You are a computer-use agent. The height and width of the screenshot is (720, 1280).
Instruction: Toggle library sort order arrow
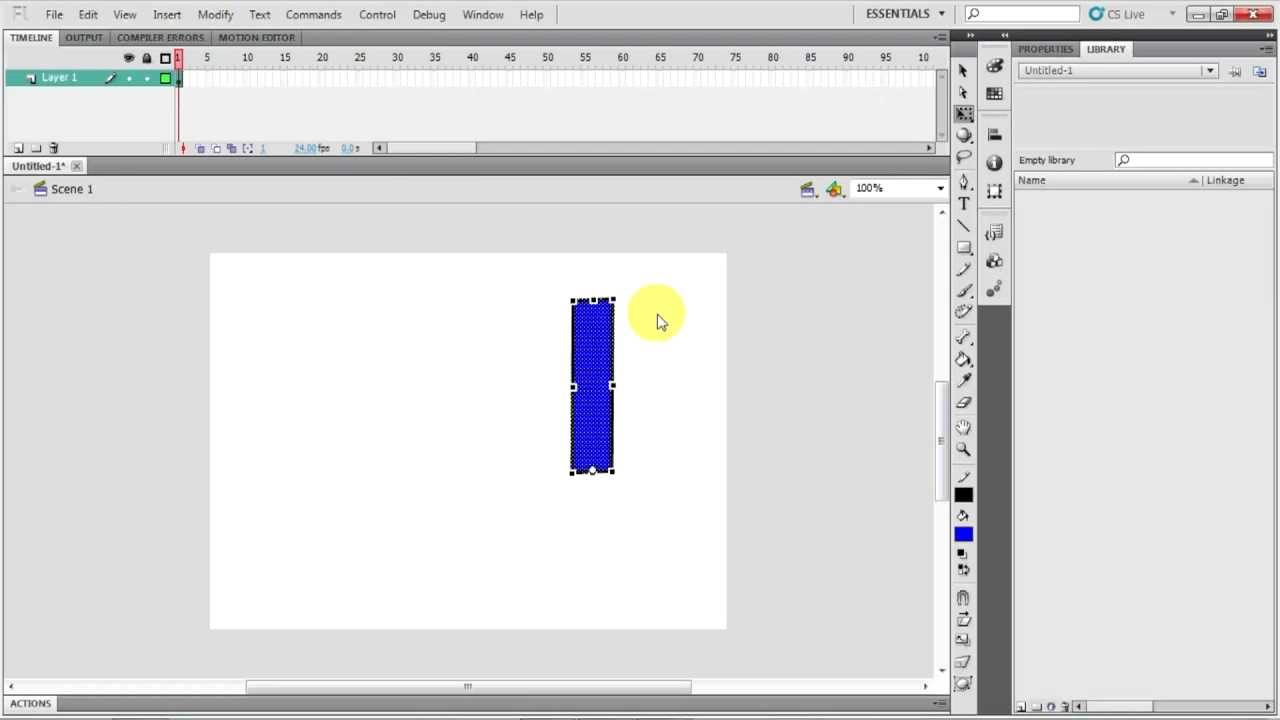tap(1193, 181)
